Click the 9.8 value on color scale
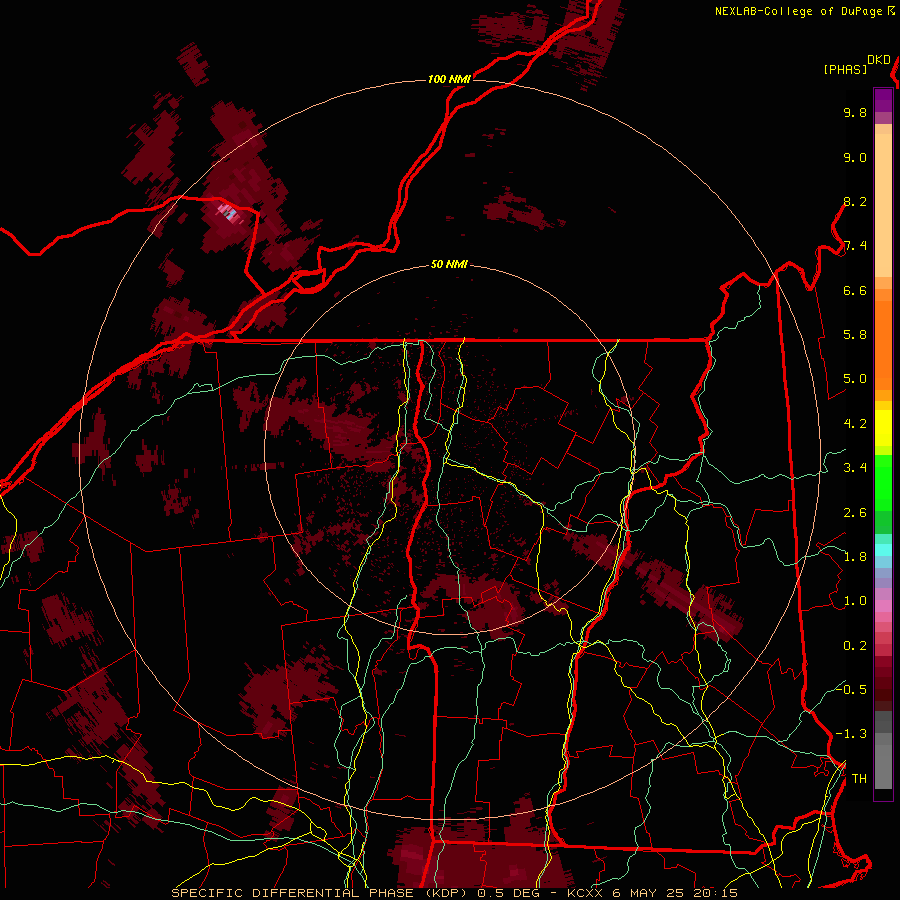Image resolution: width=900 pixels, height=900 pixels. pyautogui.click(x=855, y=112)
